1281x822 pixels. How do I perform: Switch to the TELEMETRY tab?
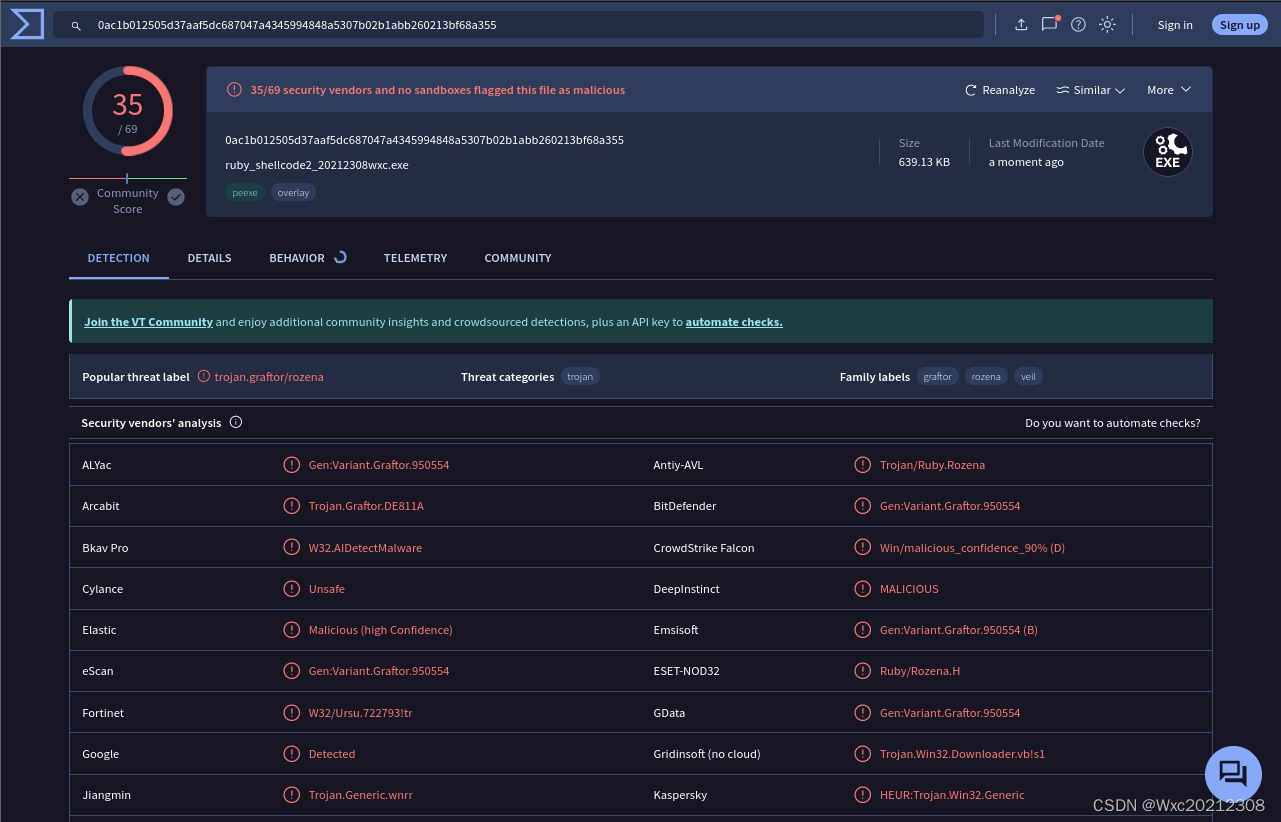pos(415,258)
